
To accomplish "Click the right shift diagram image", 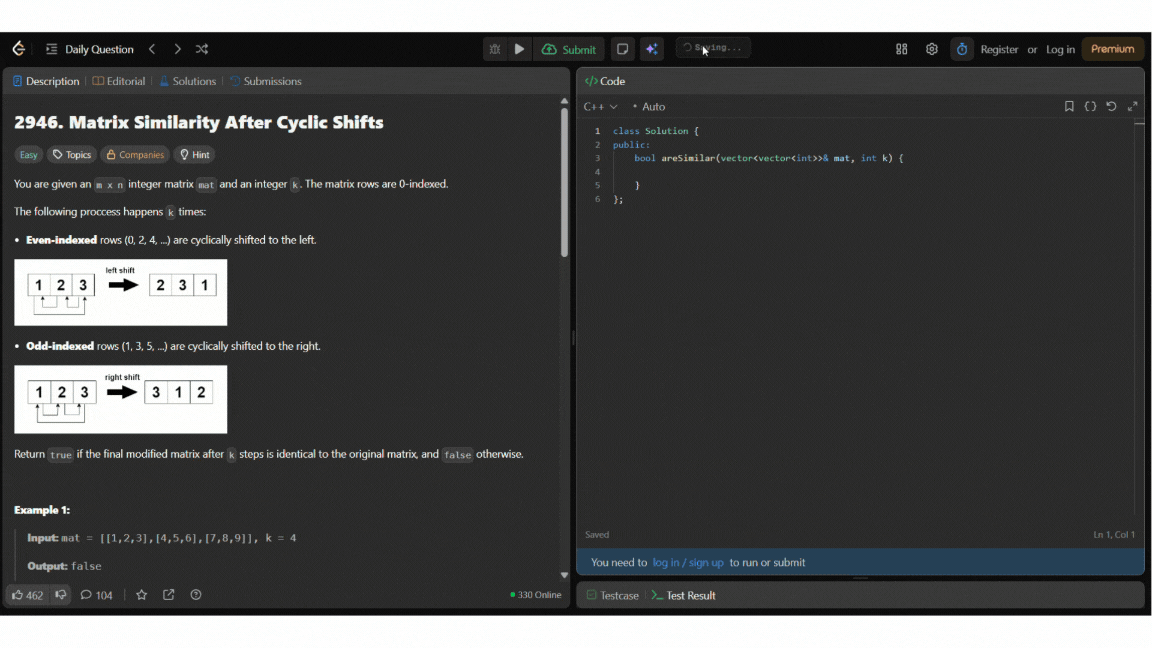I will coord(120,400).
